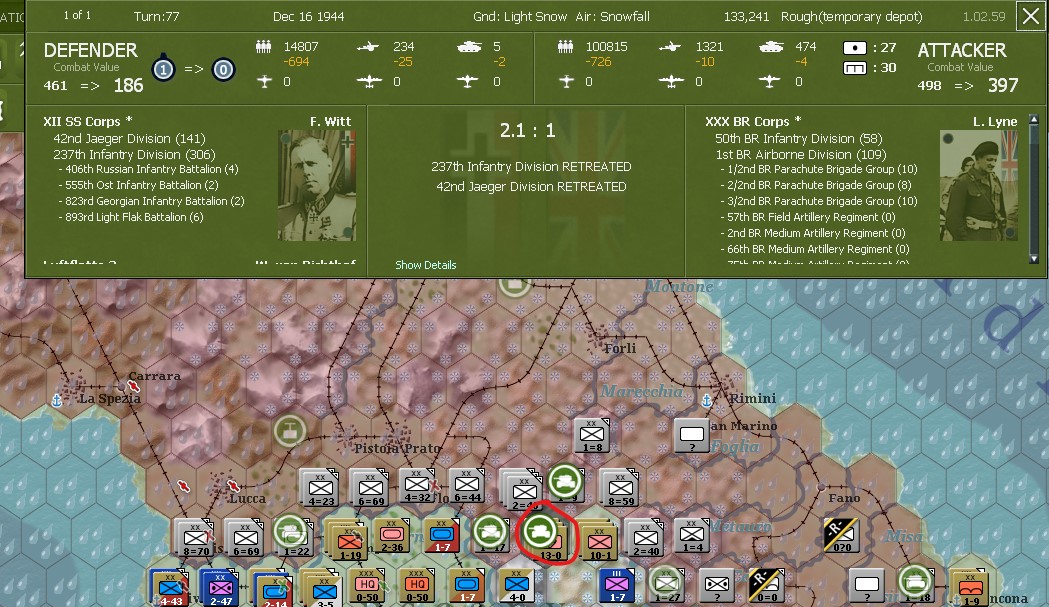
Task: Click the green tank recon unit near Rimini
Action: point(566,481)
